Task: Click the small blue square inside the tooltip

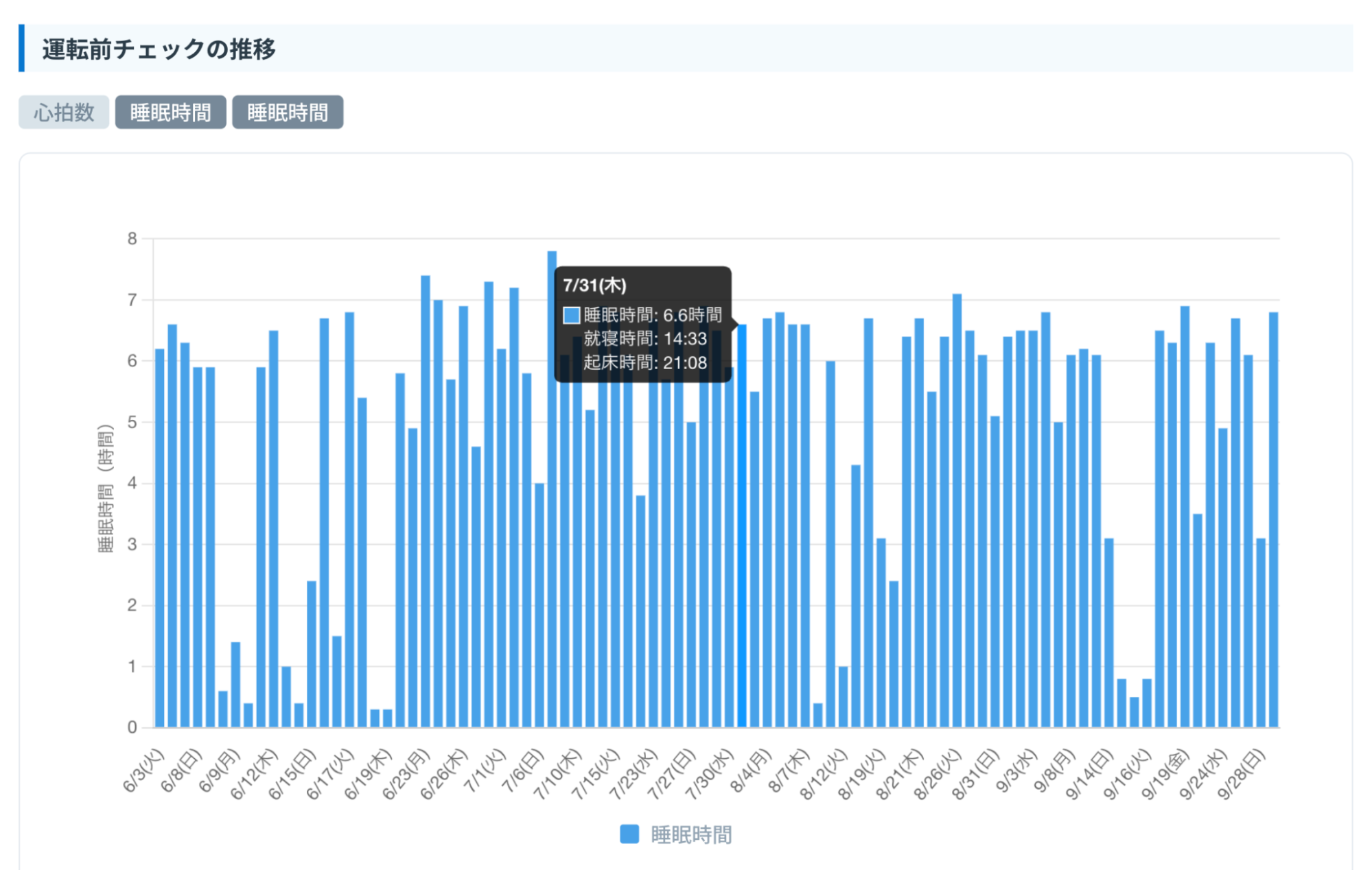Action: click(x=571, y=315)
